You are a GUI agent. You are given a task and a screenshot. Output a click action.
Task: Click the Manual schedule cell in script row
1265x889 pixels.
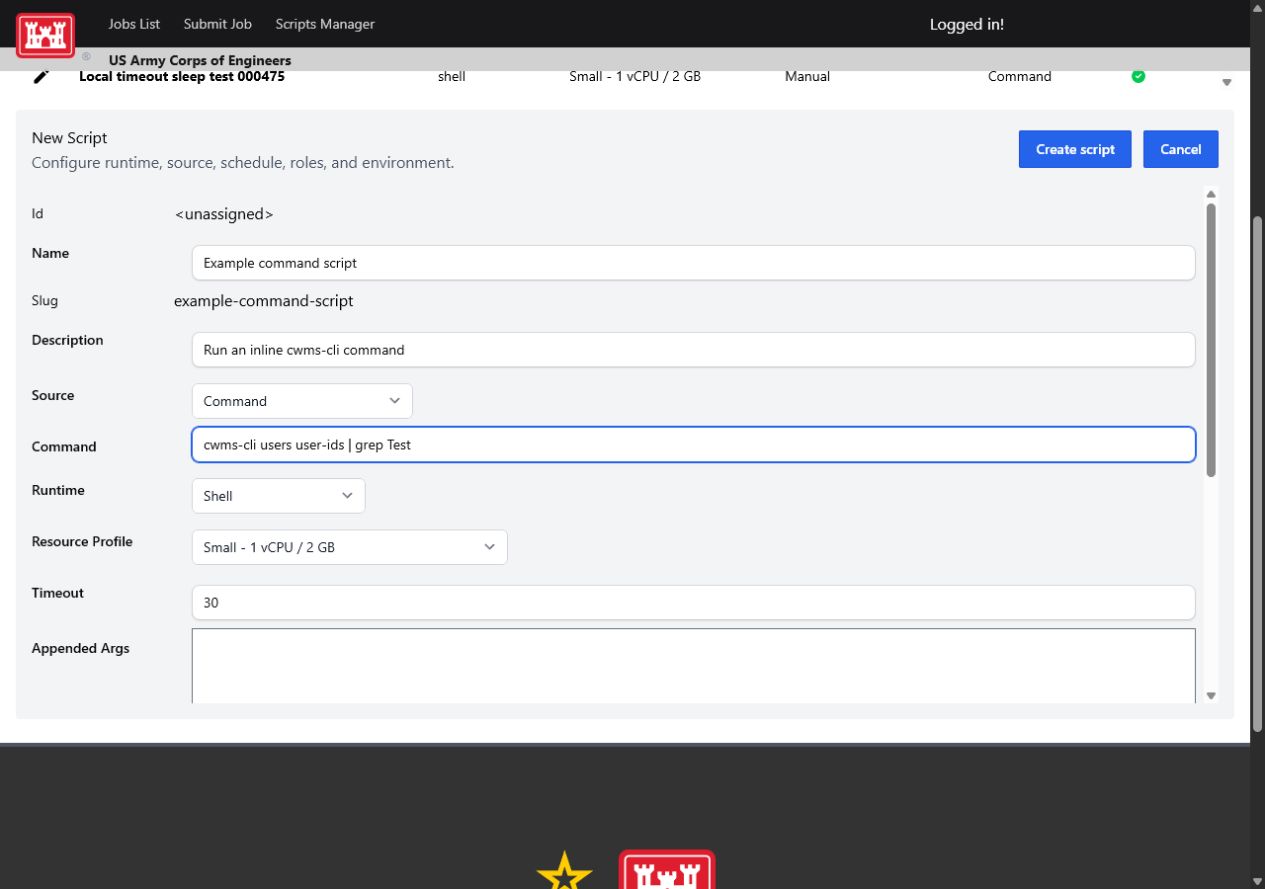[x=807, y=76]
